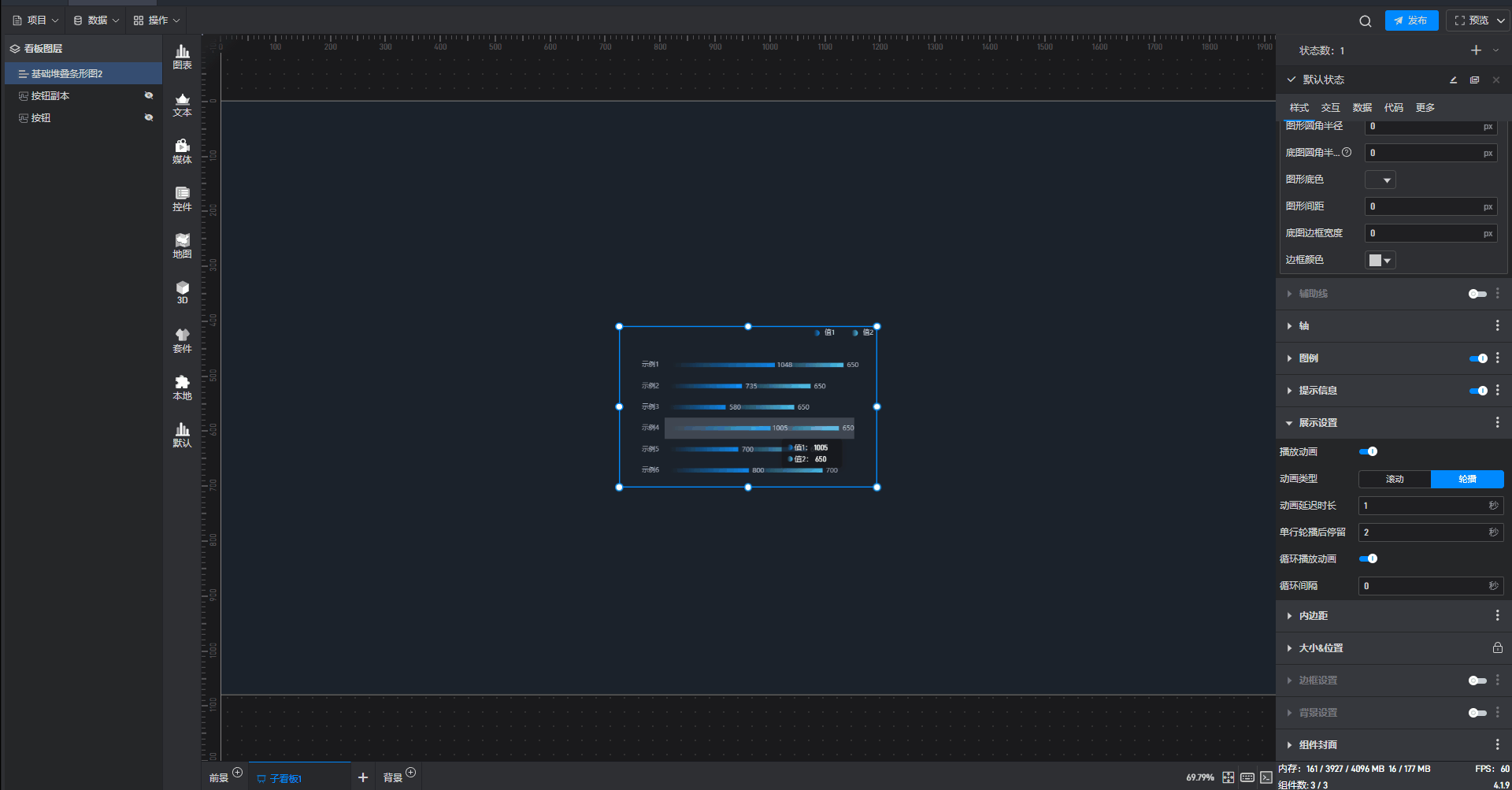This screenshot has width=1512, height=790.
Task: Expand the 提示信息 section
Action: (1289, 391)
